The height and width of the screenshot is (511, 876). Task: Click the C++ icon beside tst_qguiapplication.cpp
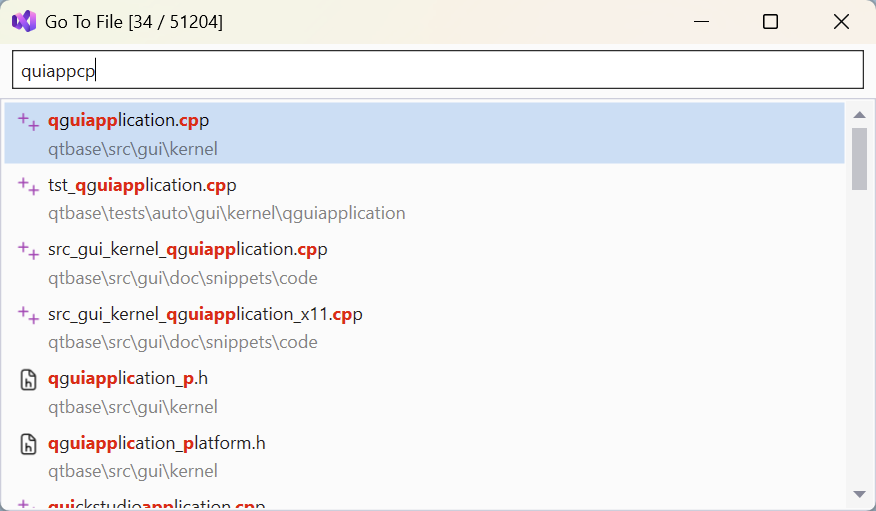pos(29,185)
